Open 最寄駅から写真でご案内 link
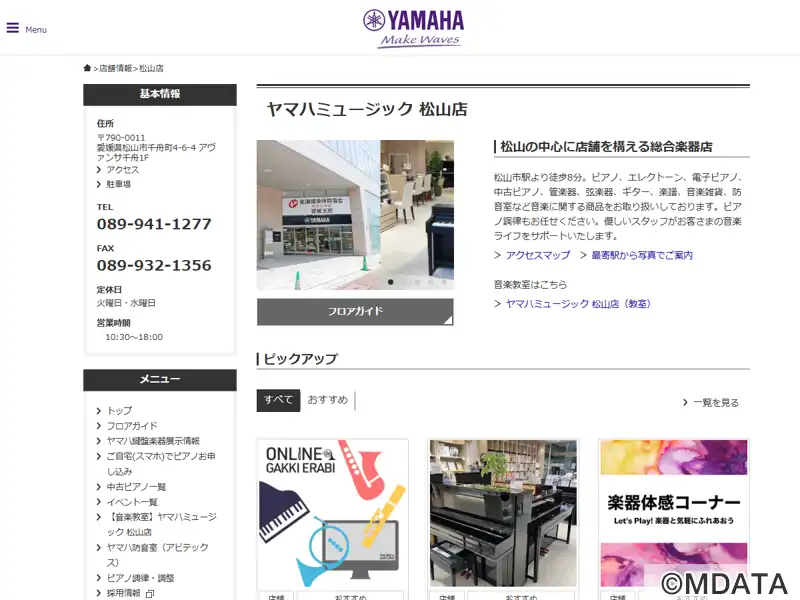 tap(642, 255)
